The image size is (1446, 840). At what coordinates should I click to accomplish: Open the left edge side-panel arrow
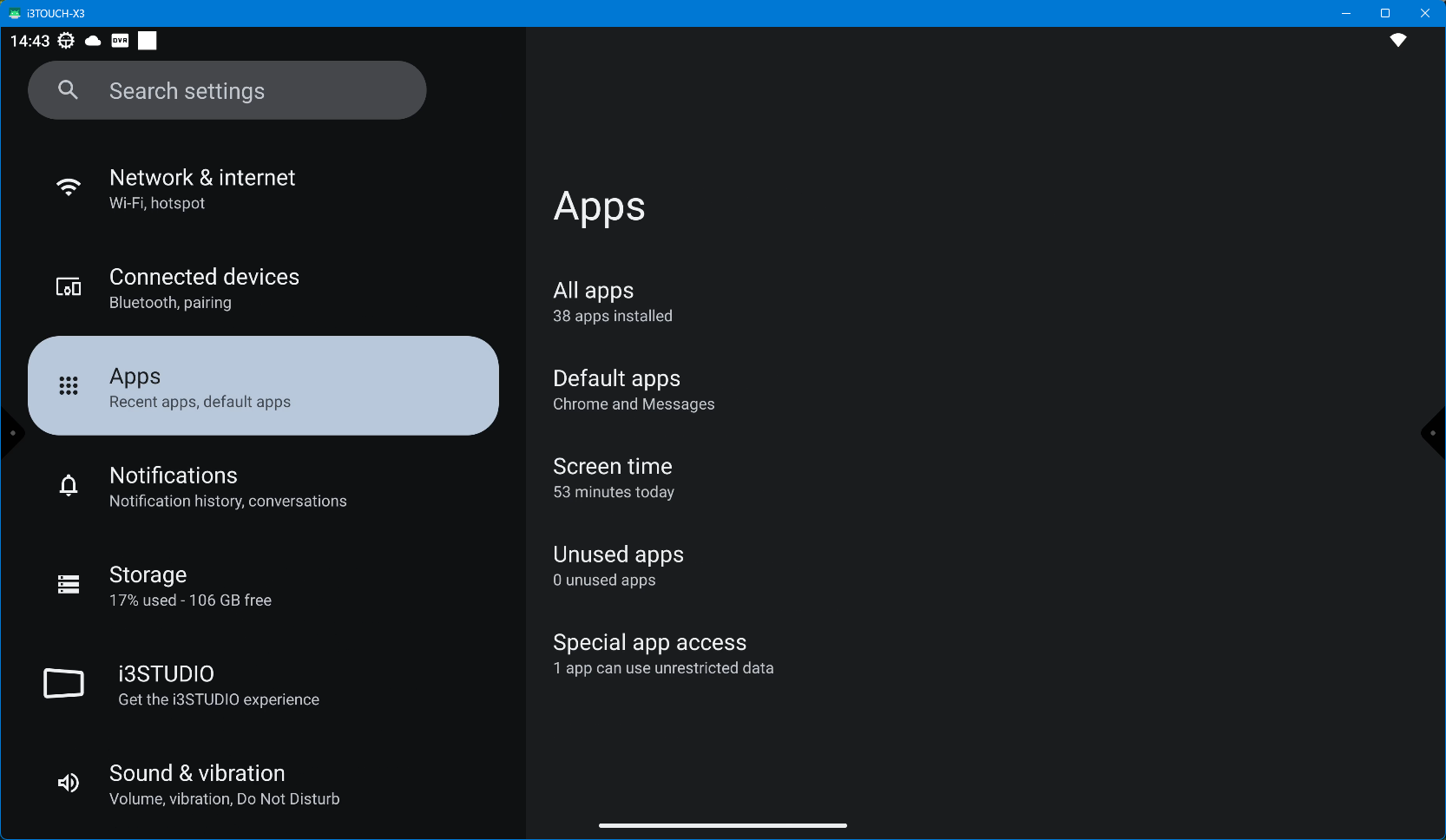pyautogui.click(x=11, y=432)
